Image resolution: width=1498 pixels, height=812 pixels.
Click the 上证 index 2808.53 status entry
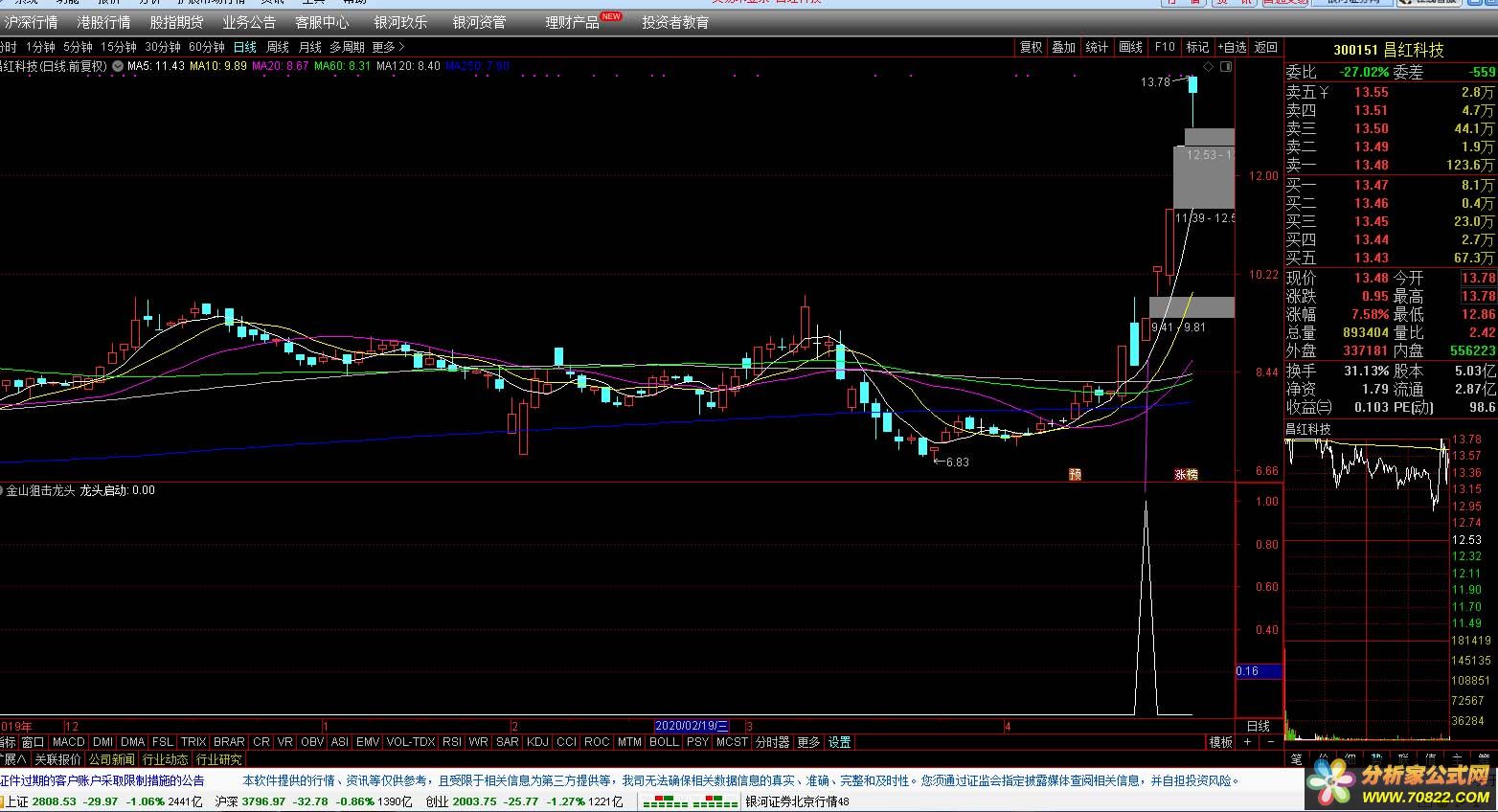click(103, 802)
